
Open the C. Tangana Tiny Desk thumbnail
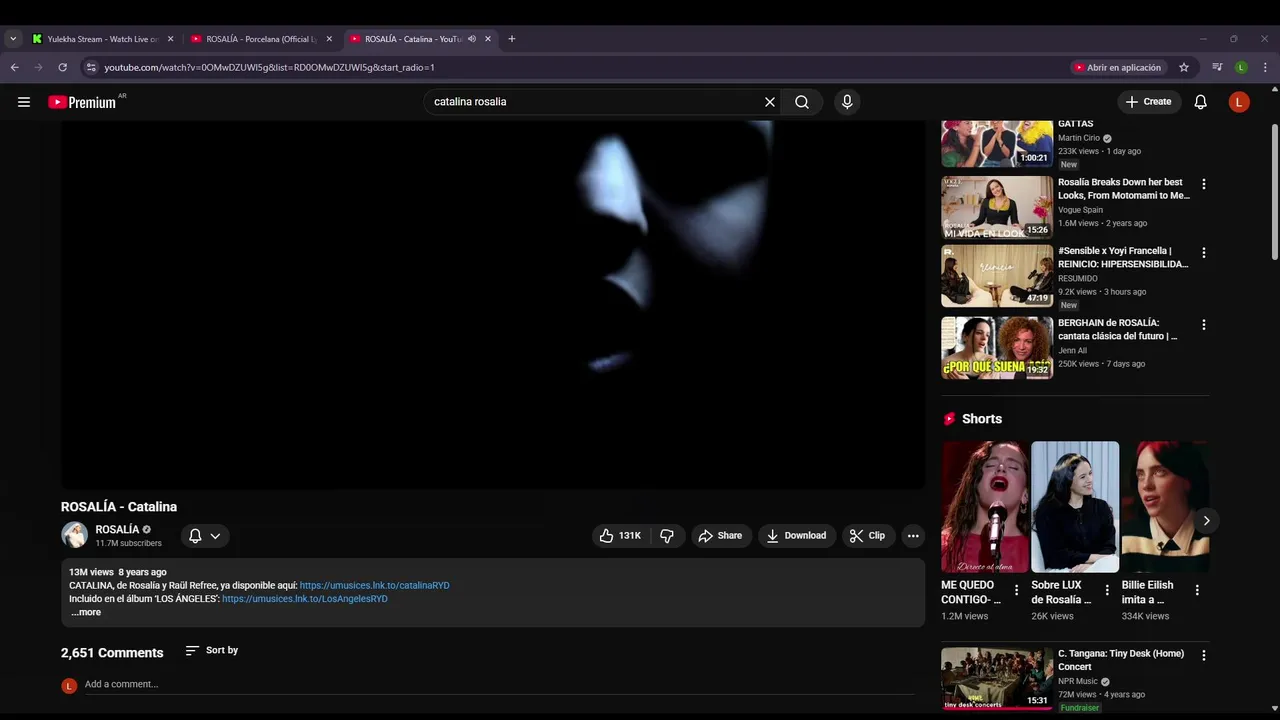[997, 679]
